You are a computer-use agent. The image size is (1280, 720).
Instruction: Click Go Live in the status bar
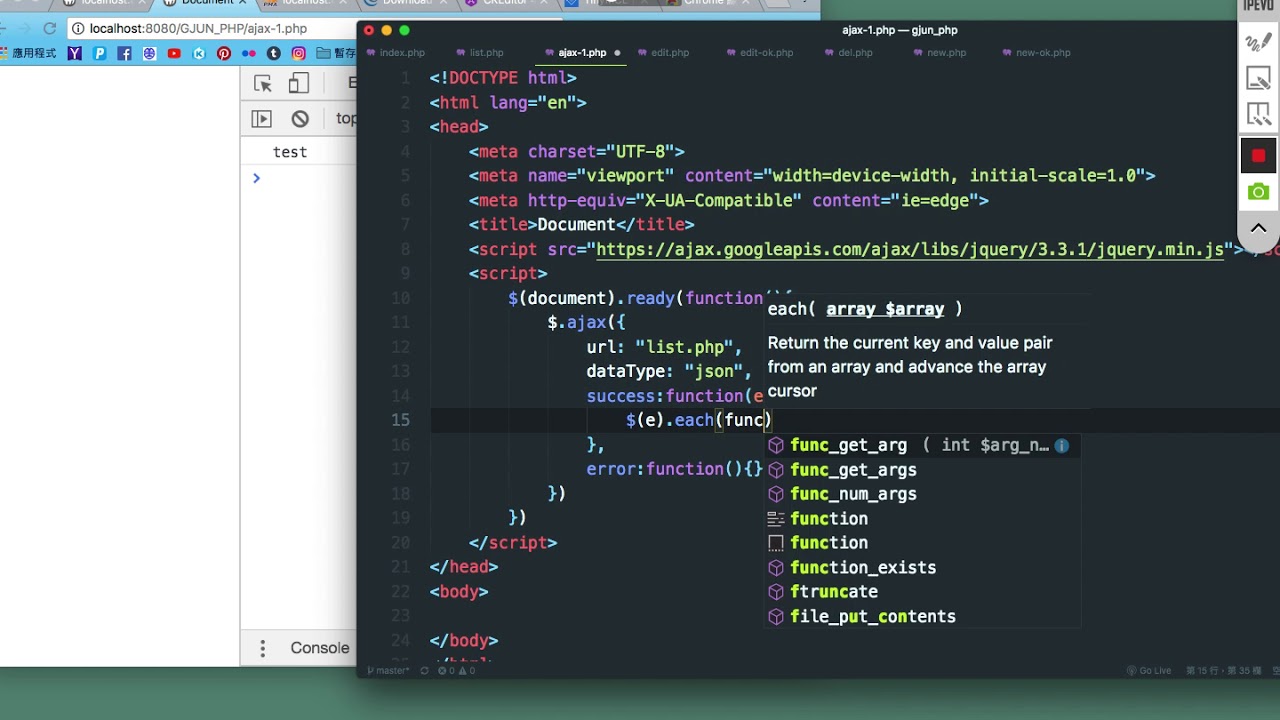[1148, 671]
